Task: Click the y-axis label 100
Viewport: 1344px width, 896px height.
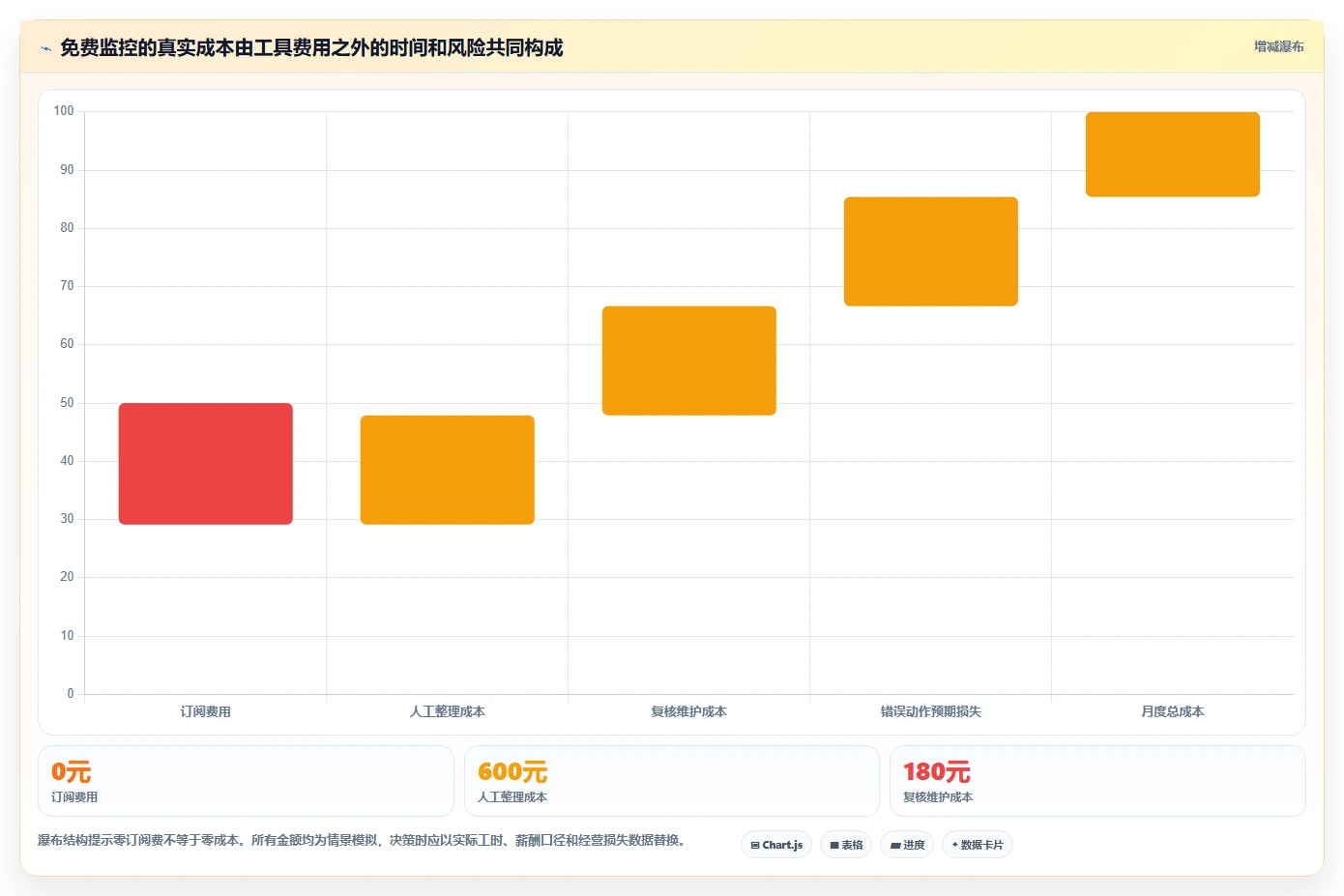Action: tap(64, 111)
